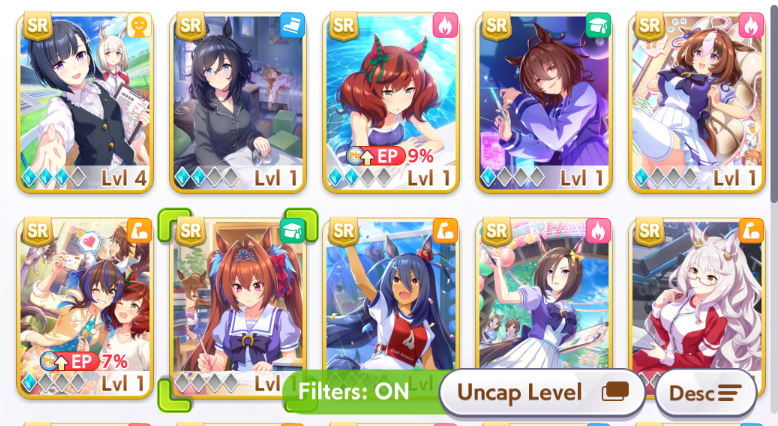The image size is (778, 426).
Task: Select the blue-haired girl raising arm card
Action: tap(391, 298)
